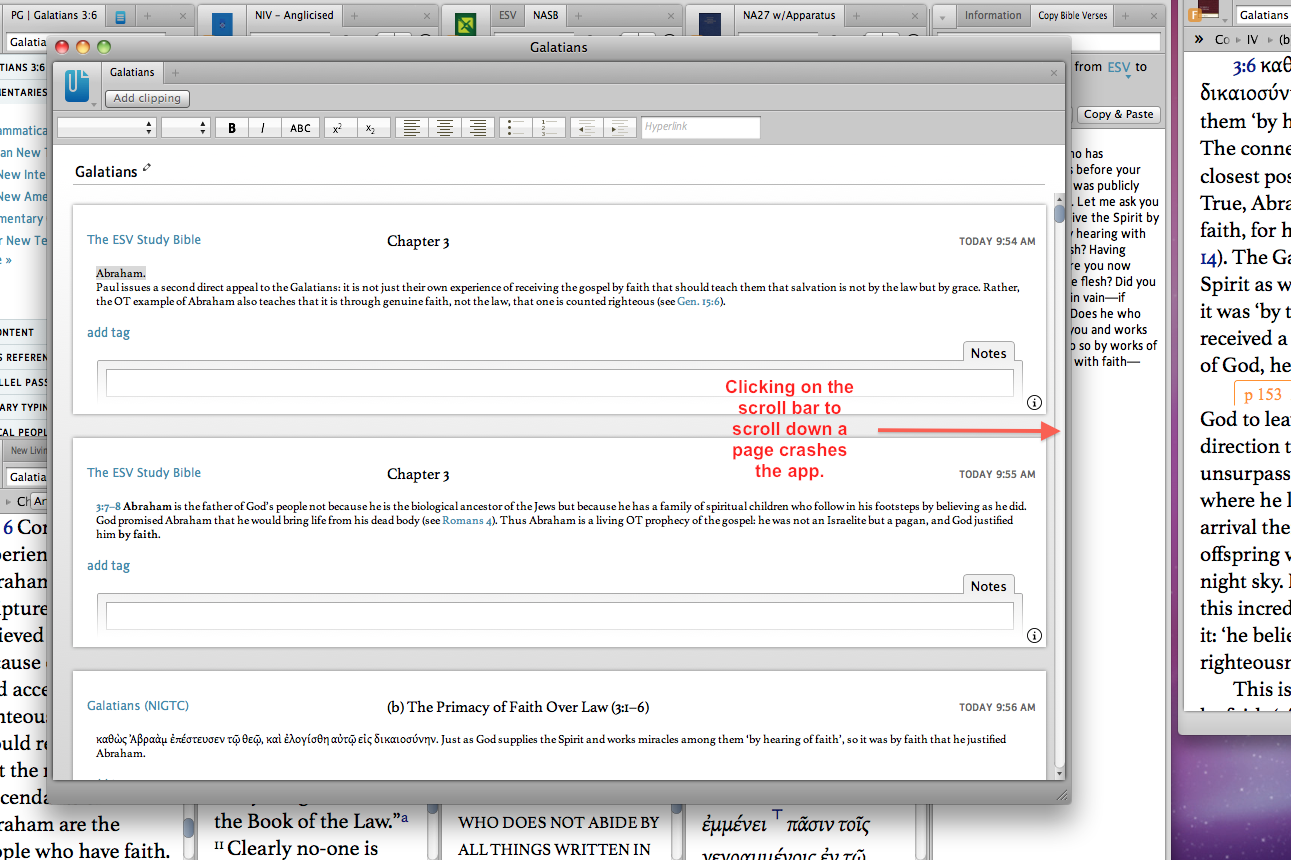Click the pencil icon beside the Galatians title
The width and height of the screenshot is (1291, 860).
click(147, 168)
